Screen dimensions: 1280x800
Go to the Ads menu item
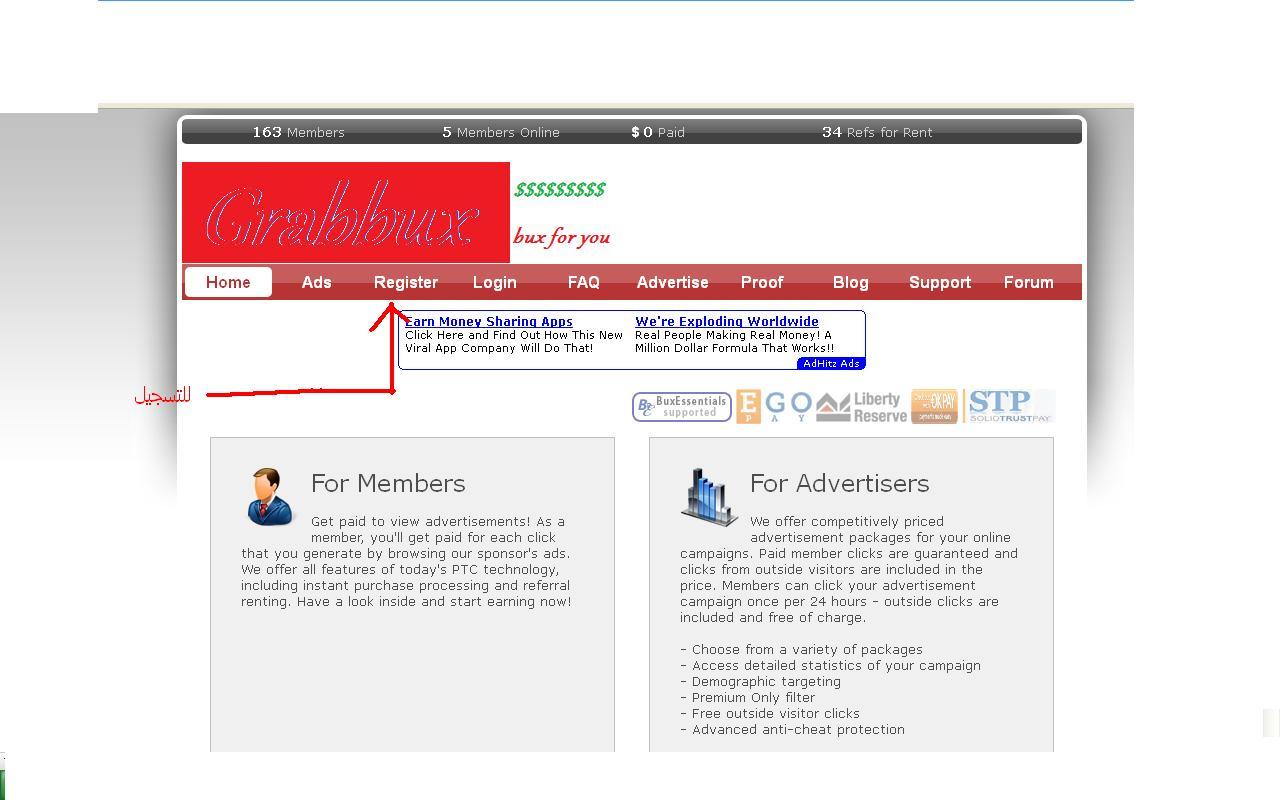click(316, 282)
